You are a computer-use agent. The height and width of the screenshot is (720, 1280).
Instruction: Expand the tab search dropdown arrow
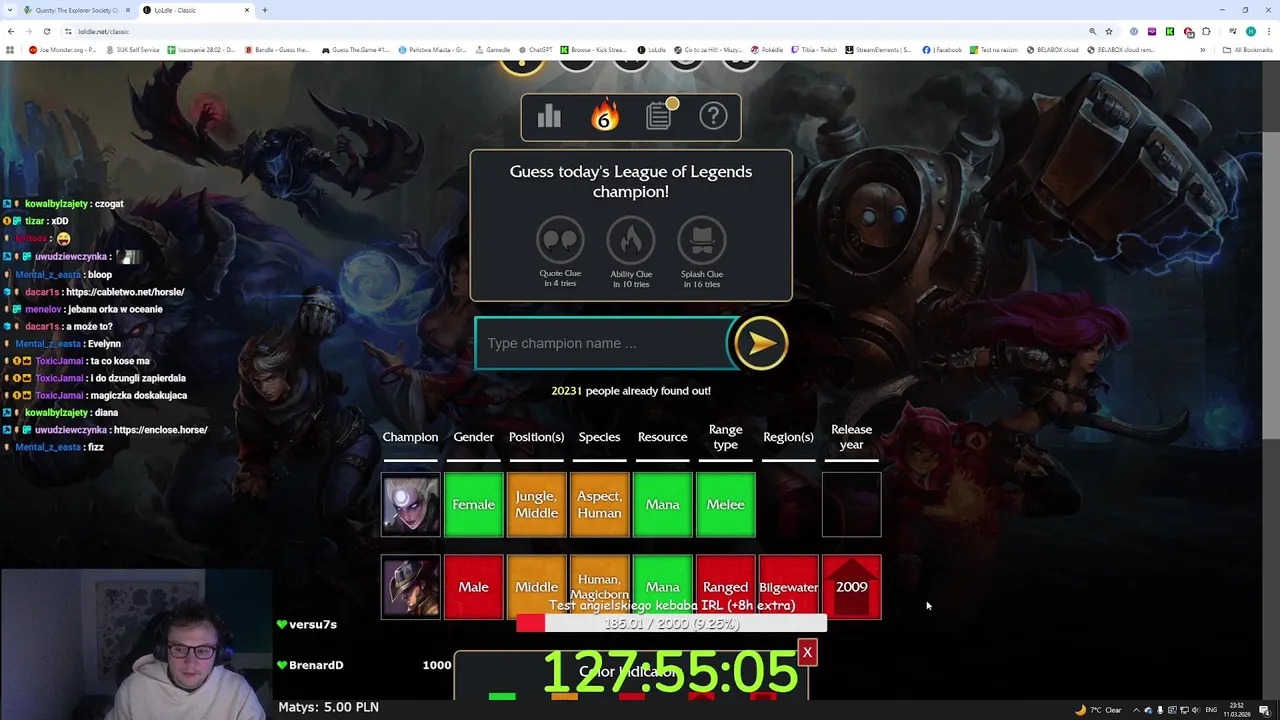pos(10,10)
